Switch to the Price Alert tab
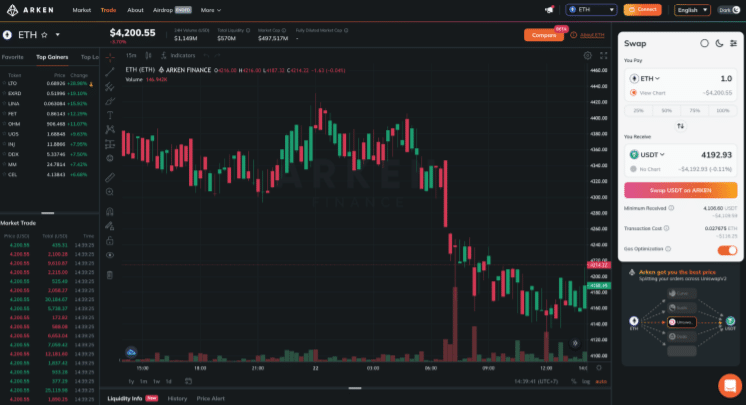The width and height of the screenshot is (746, 405). pyautogui.click(x=210, y=399)
